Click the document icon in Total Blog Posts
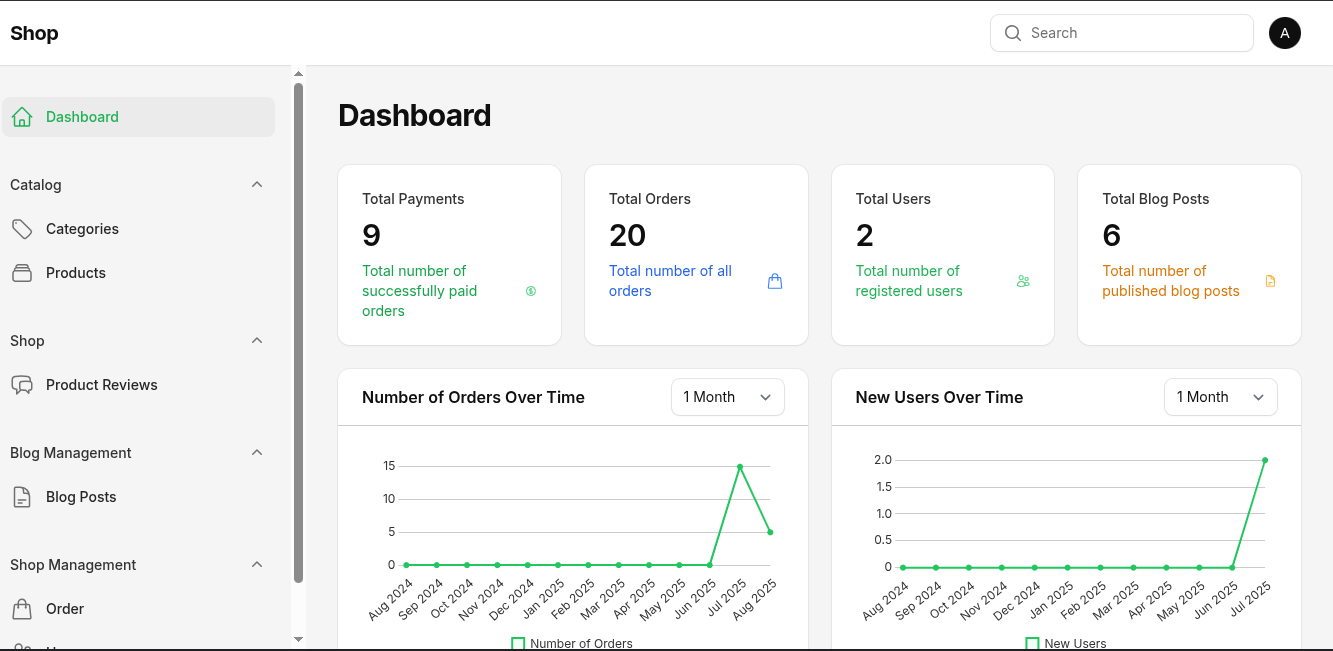This screenshot has height=651, width=1333. [x=1270, y=281]
